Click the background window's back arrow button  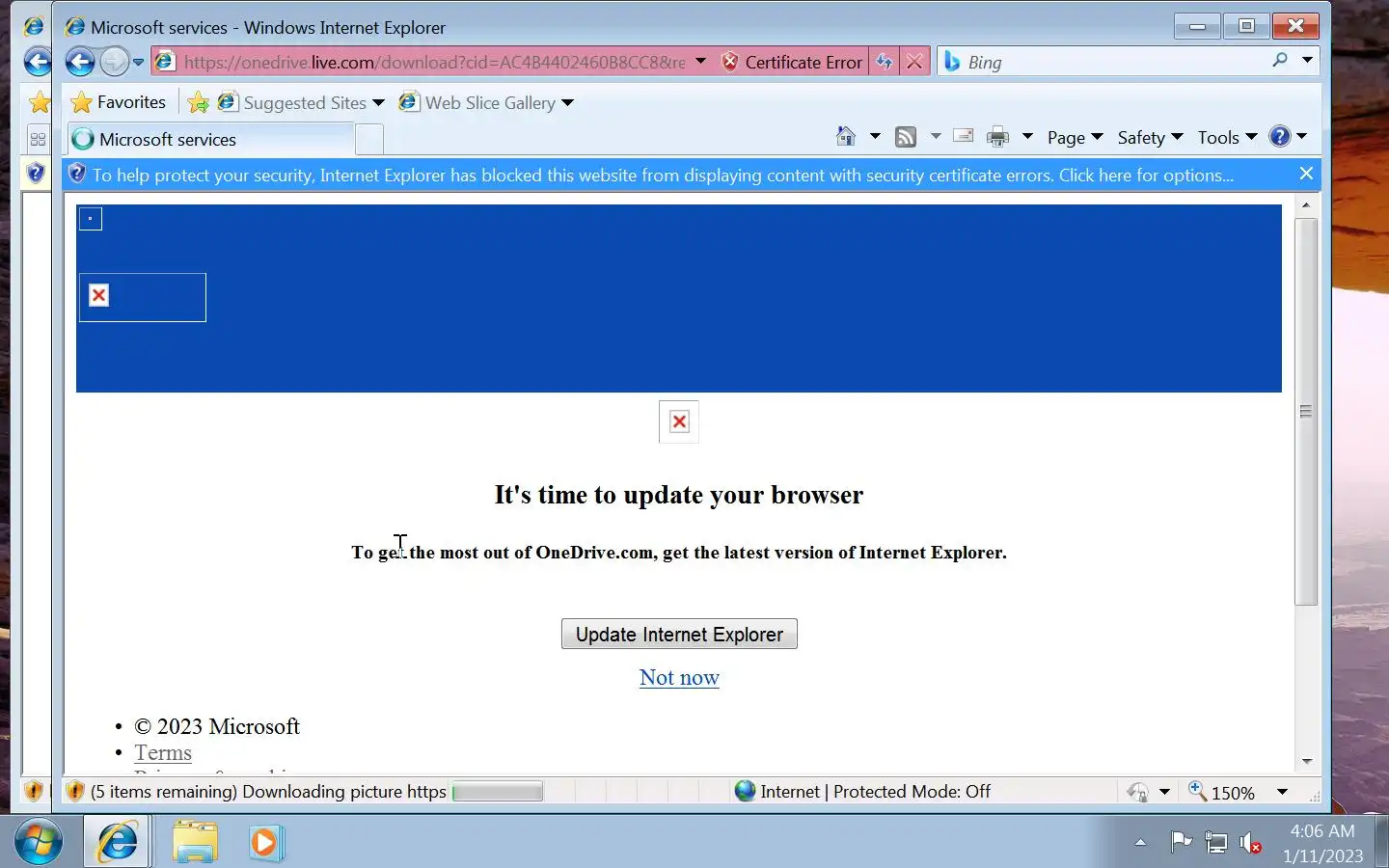tap(37, 62)
